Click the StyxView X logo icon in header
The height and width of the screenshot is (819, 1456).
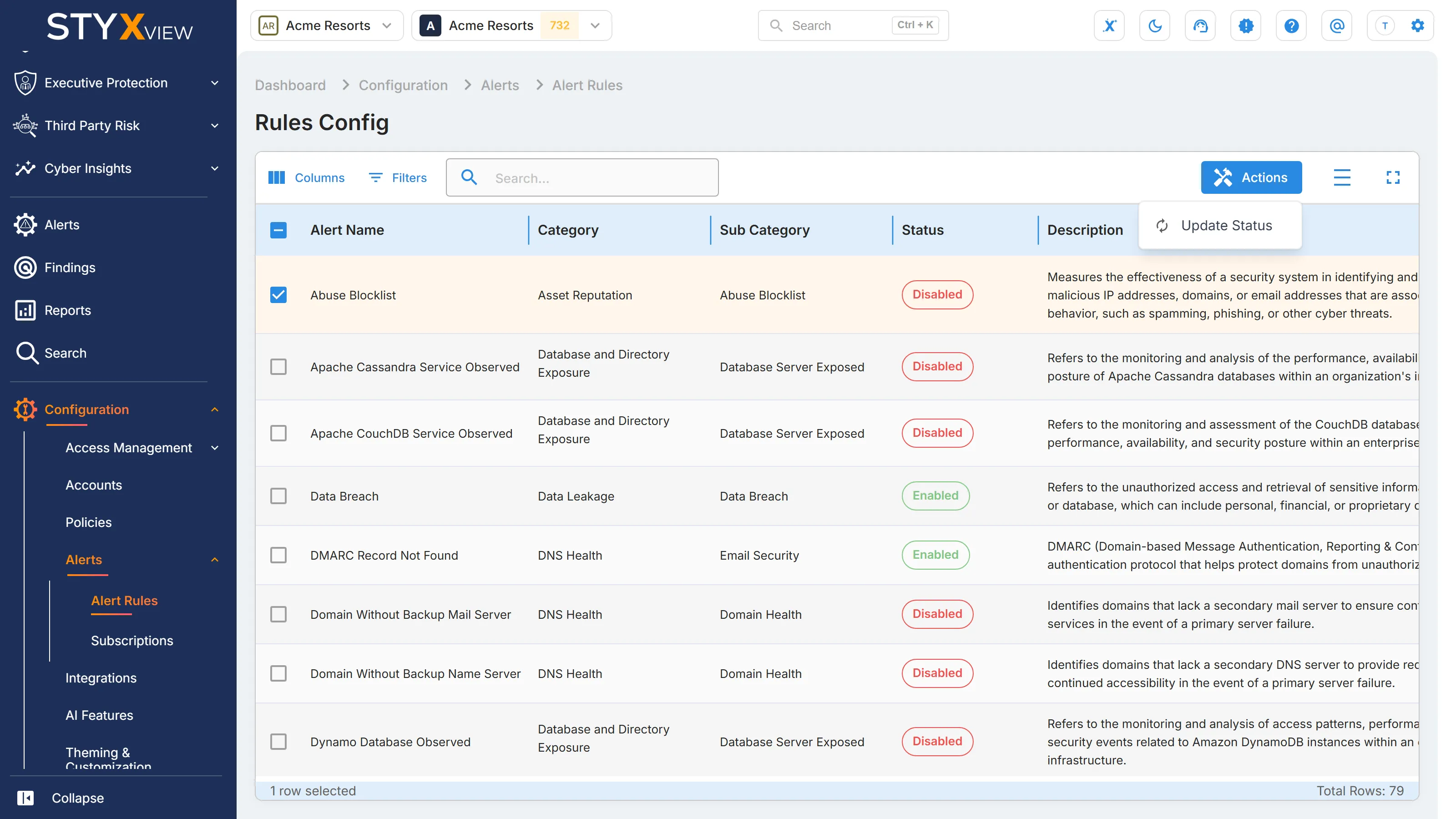coord(1109,25)
